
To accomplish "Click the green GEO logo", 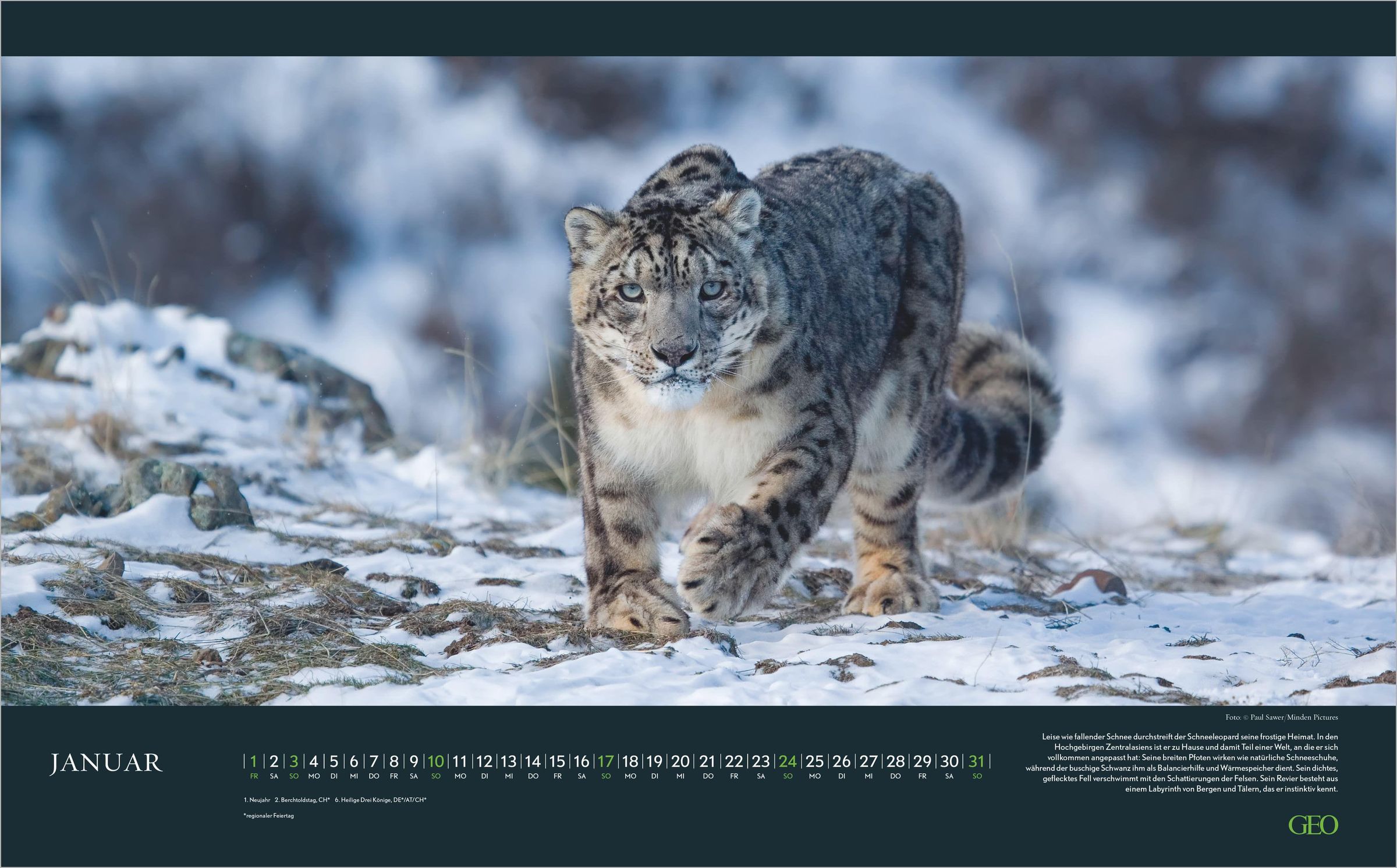I will [x=1313, y=825].
